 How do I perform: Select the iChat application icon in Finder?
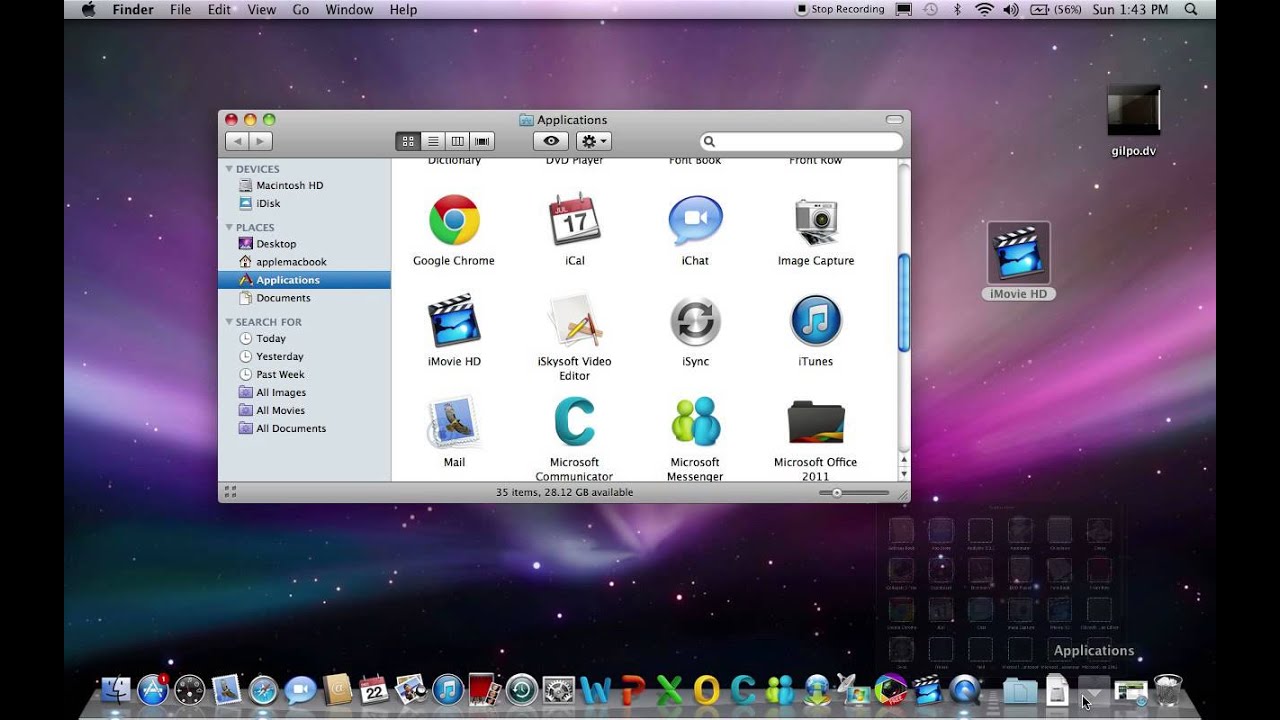(695, 220)
